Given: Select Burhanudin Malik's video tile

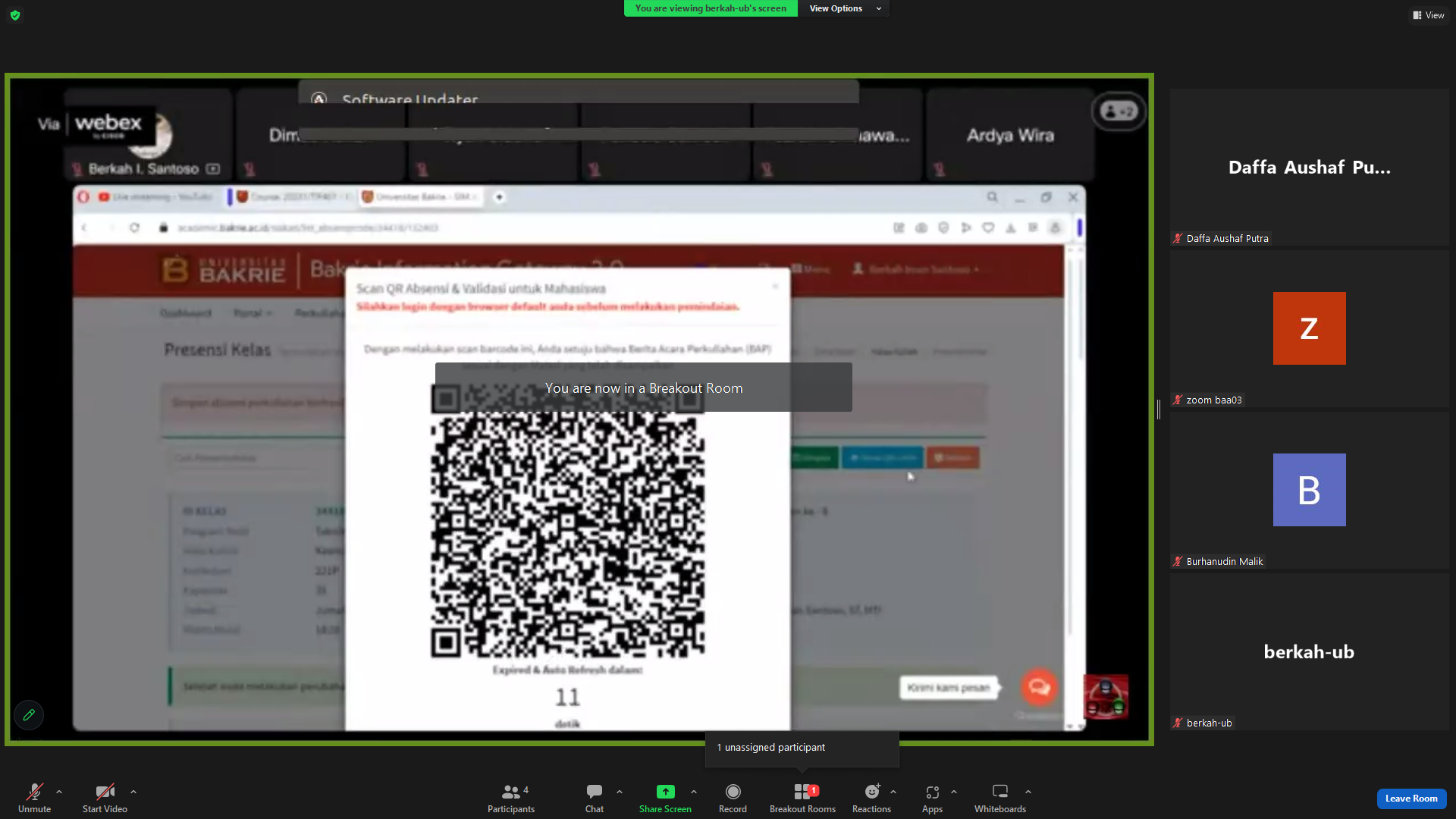Looking at the screenshot, I should (x=1309, y=491).
